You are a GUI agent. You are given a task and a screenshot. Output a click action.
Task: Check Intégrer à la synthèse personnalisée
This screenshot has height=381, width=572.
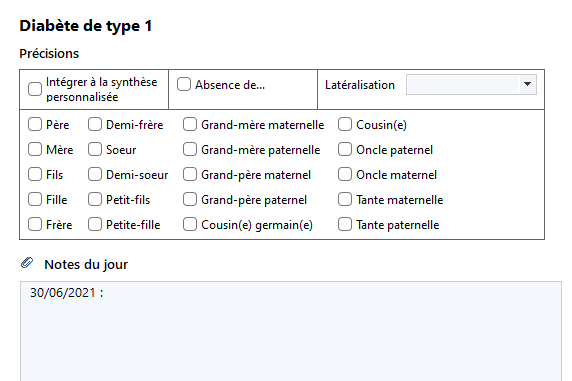[x=35, y=89]
